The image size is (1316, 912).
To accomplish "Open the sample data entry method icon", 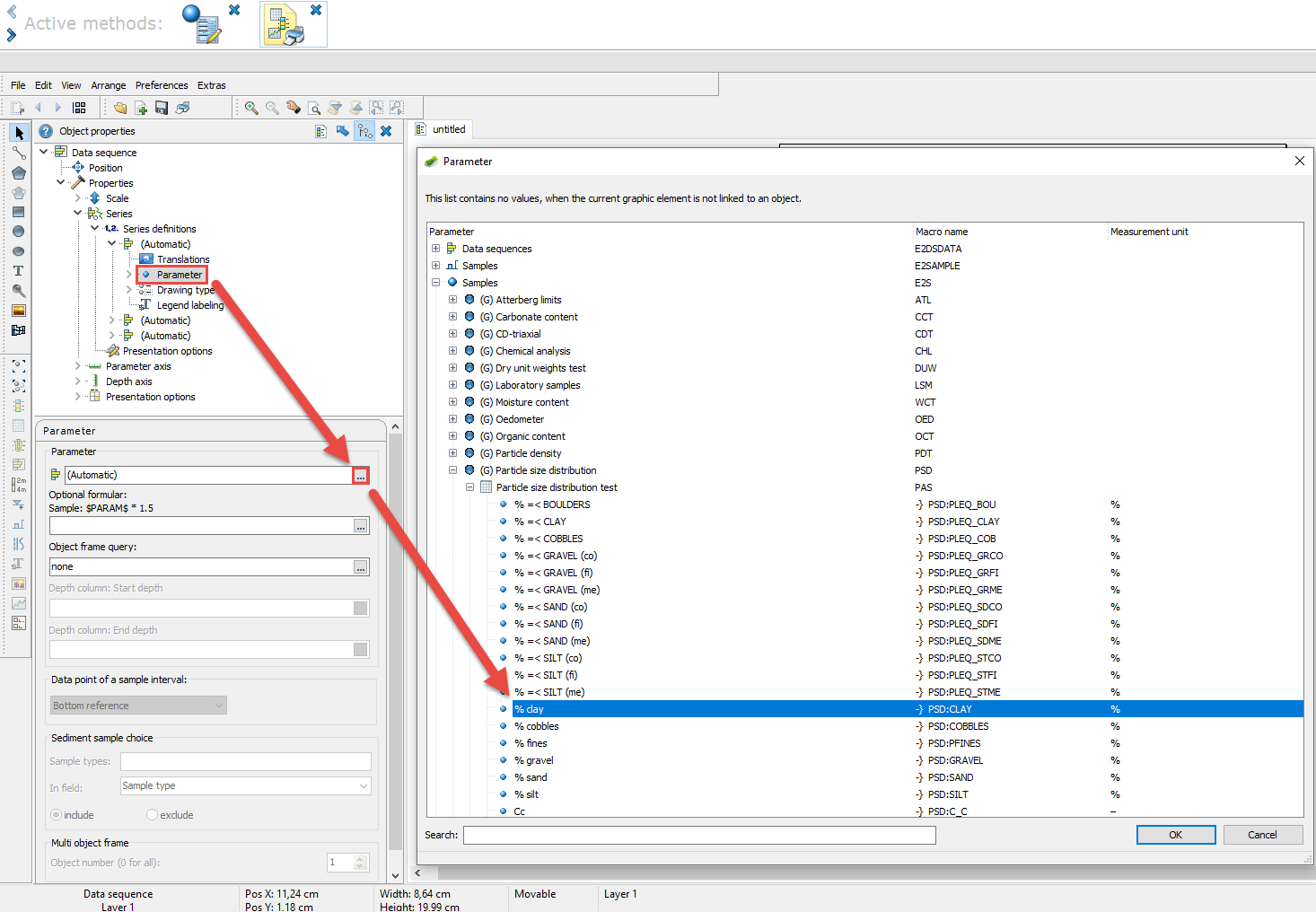I will pos(202,24).
